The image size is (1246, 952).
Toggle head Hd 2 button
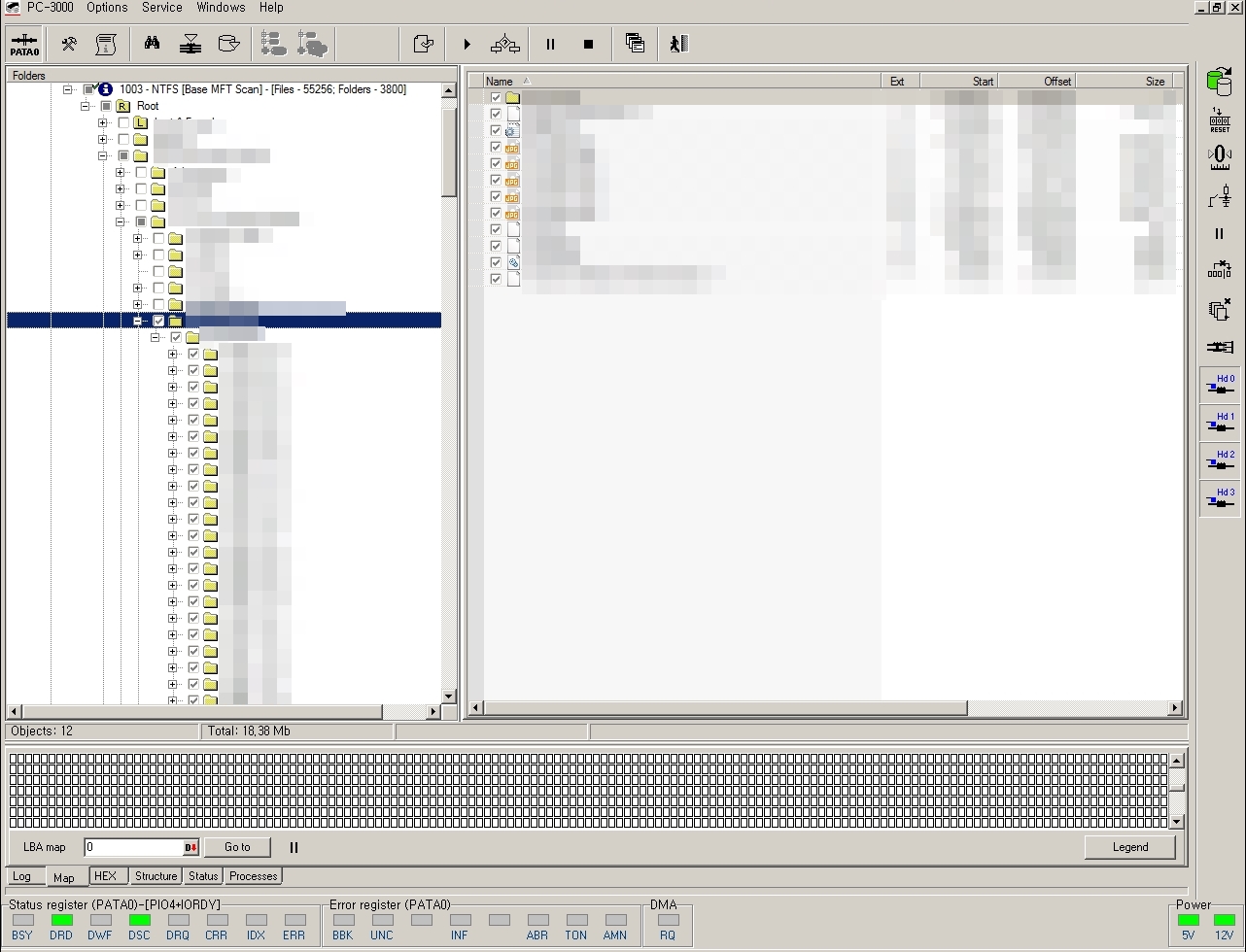click(x=1219, y=460)
